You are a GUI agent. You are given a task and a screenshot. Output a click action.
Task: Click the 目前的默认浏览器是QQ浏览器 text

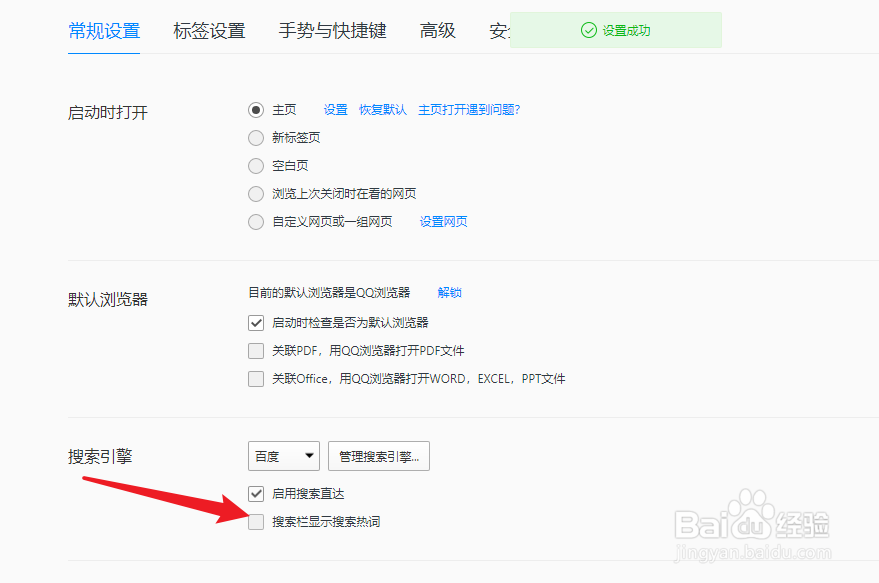click(x=329, y=293)
